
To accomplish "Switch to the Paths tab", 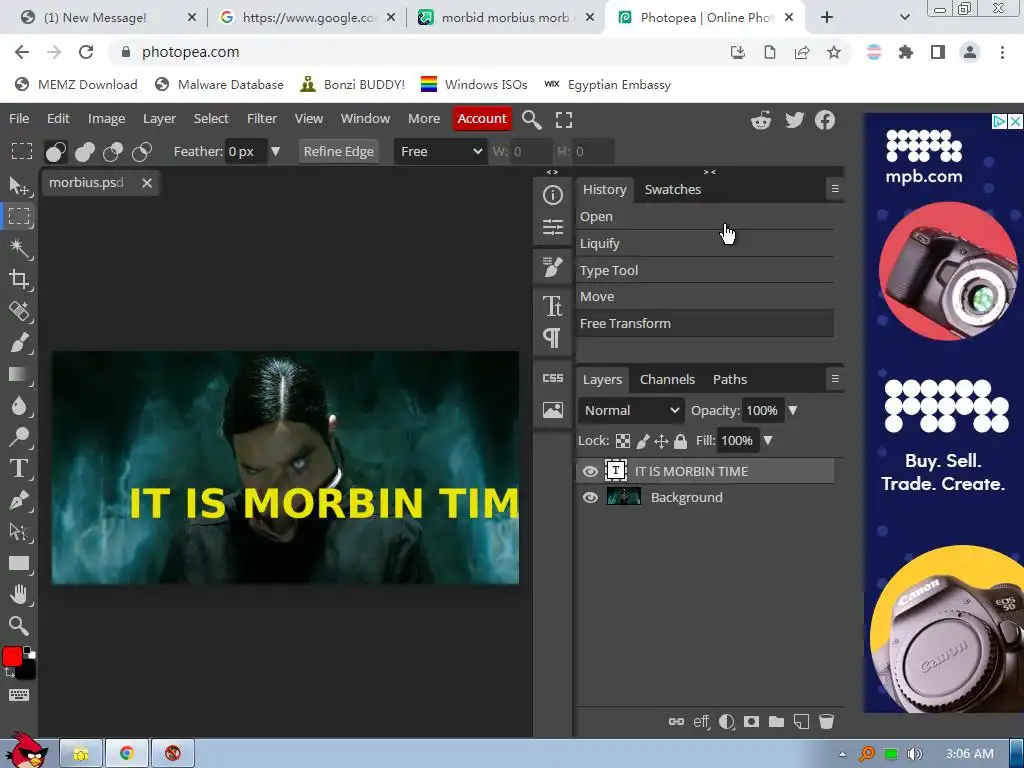I will click(x=730, y=379).
